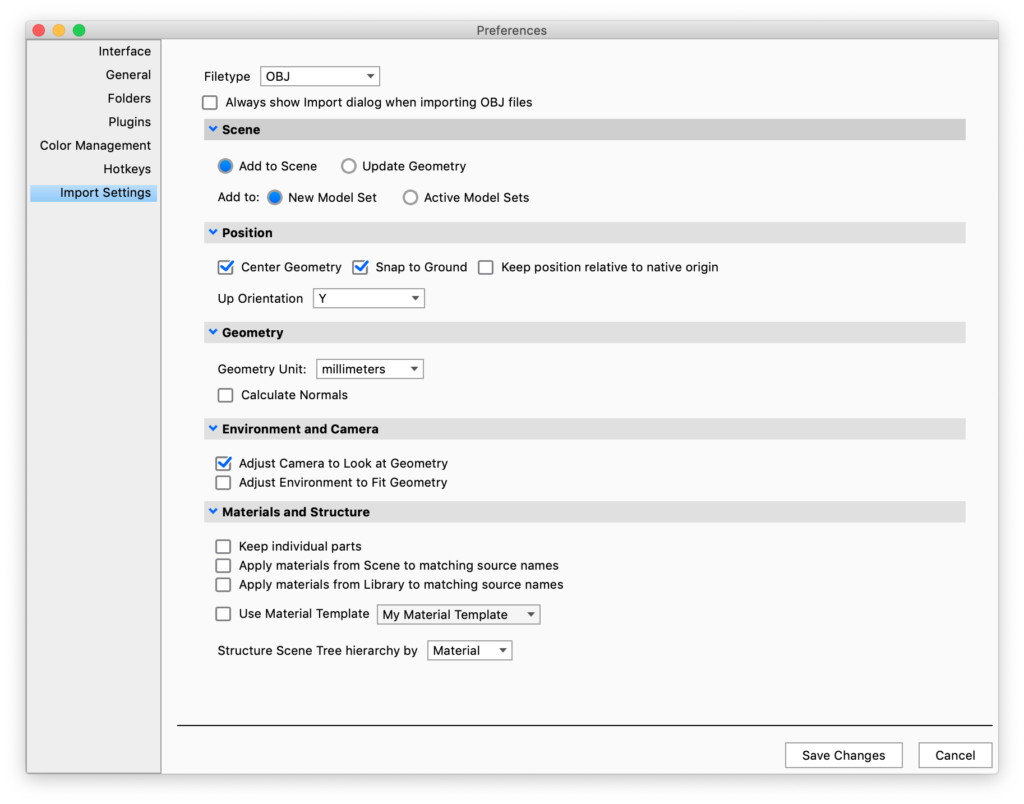The image size is (1024, 804).
Task: Uncheck the Center Geometry checkbox
Action: 226,267
